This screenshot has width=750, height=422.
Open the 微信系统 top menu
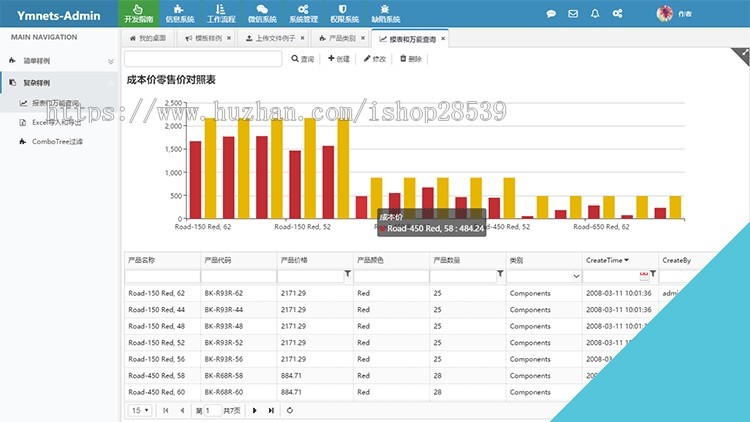click(x=262, y=13)
